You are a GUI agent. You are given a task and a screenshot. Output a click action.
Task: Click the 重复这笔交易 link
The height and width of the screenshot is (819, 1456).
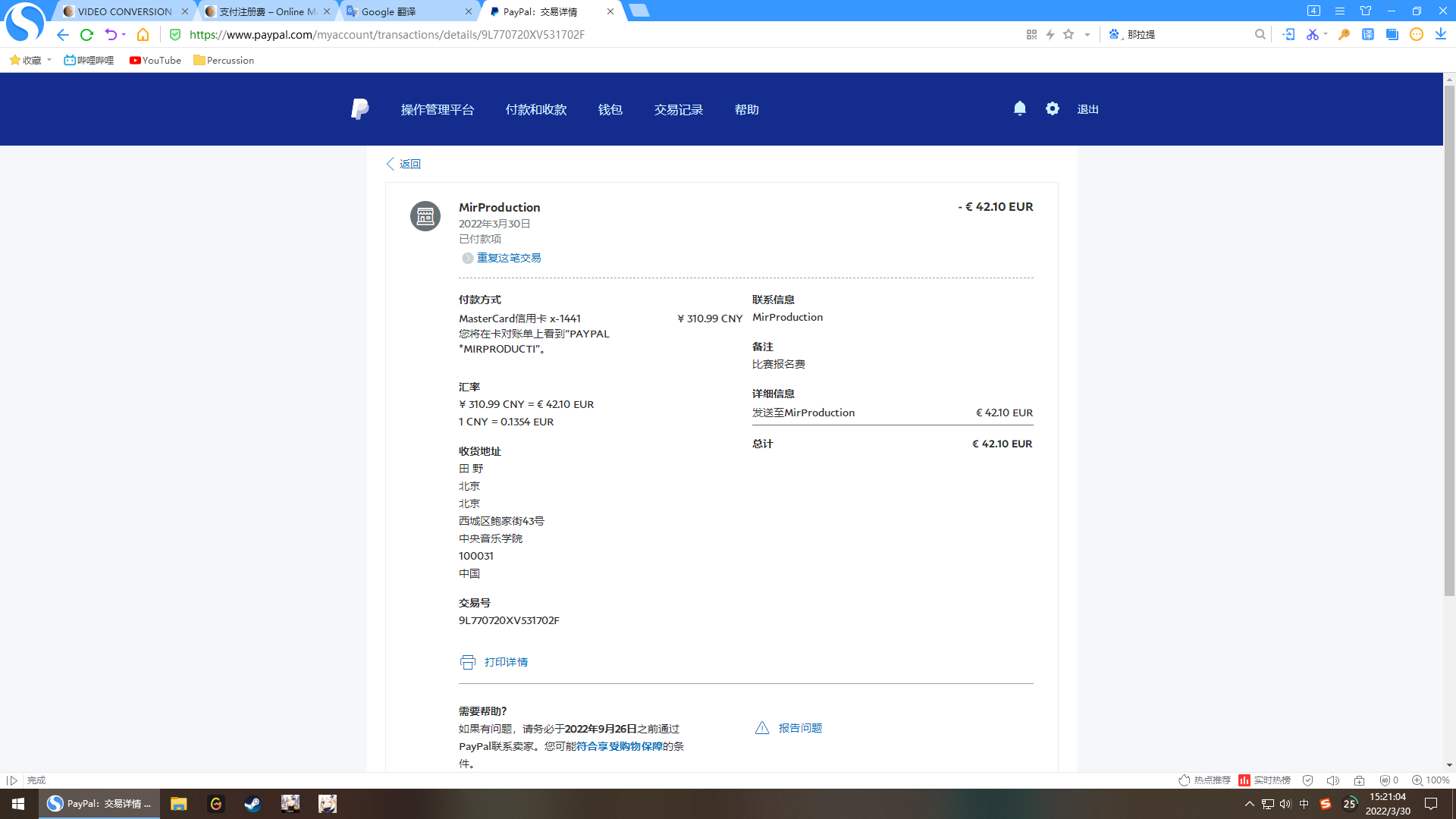point(508,258)
